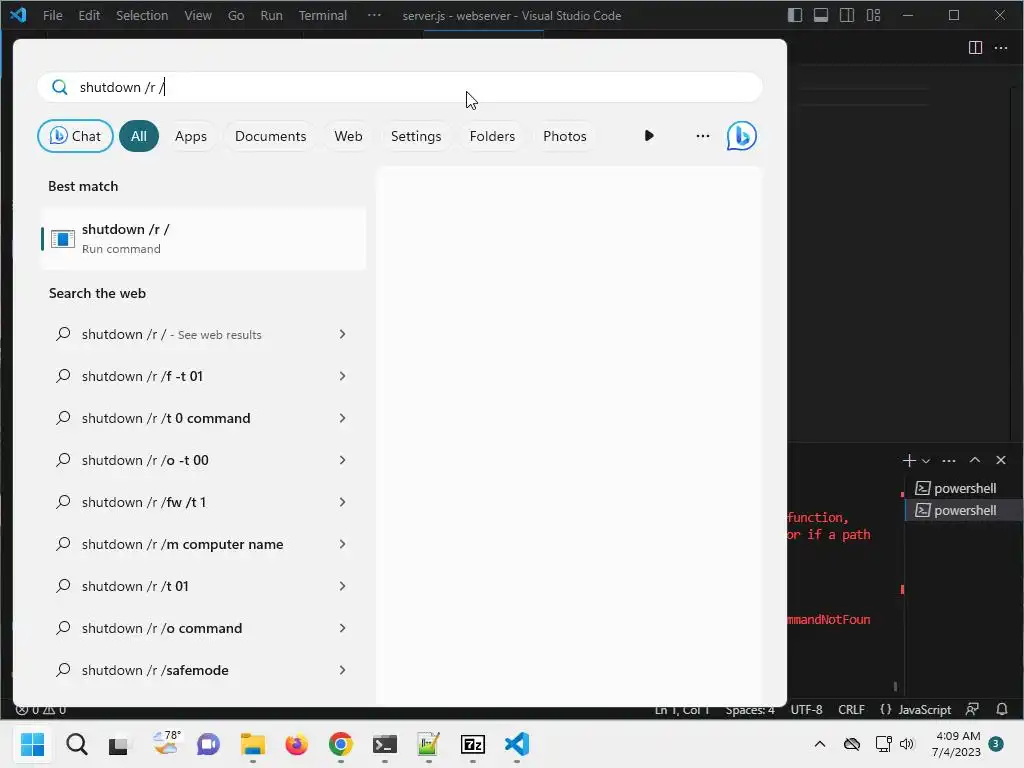Open the Bing icon in the search panel
Image resolution: width=1024 pixels, height=768 pixels.
click(x=741, y=136)
